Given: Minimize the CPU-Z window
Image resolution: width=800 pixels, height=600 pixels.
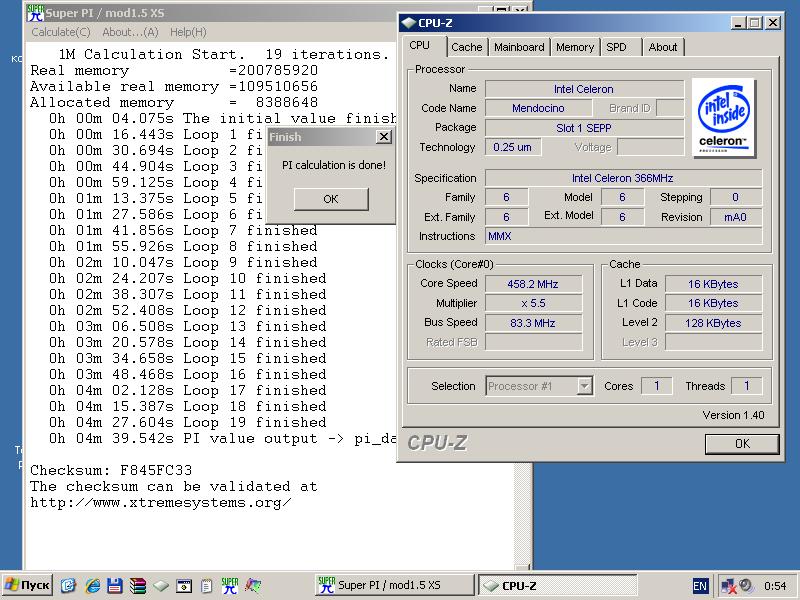Looking at the screenshot, I should 738,23.
